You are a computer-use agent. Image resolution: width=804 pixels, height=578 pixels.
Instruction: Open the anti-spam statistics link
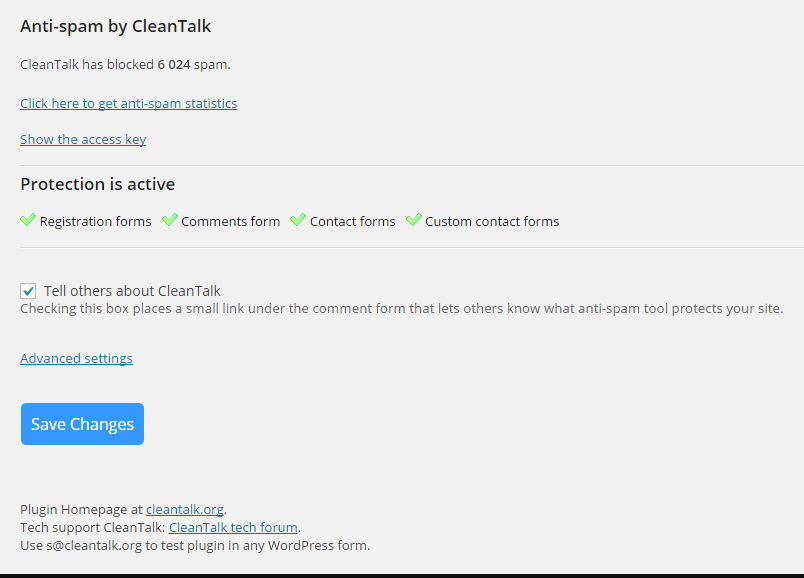tap(129, 104)
